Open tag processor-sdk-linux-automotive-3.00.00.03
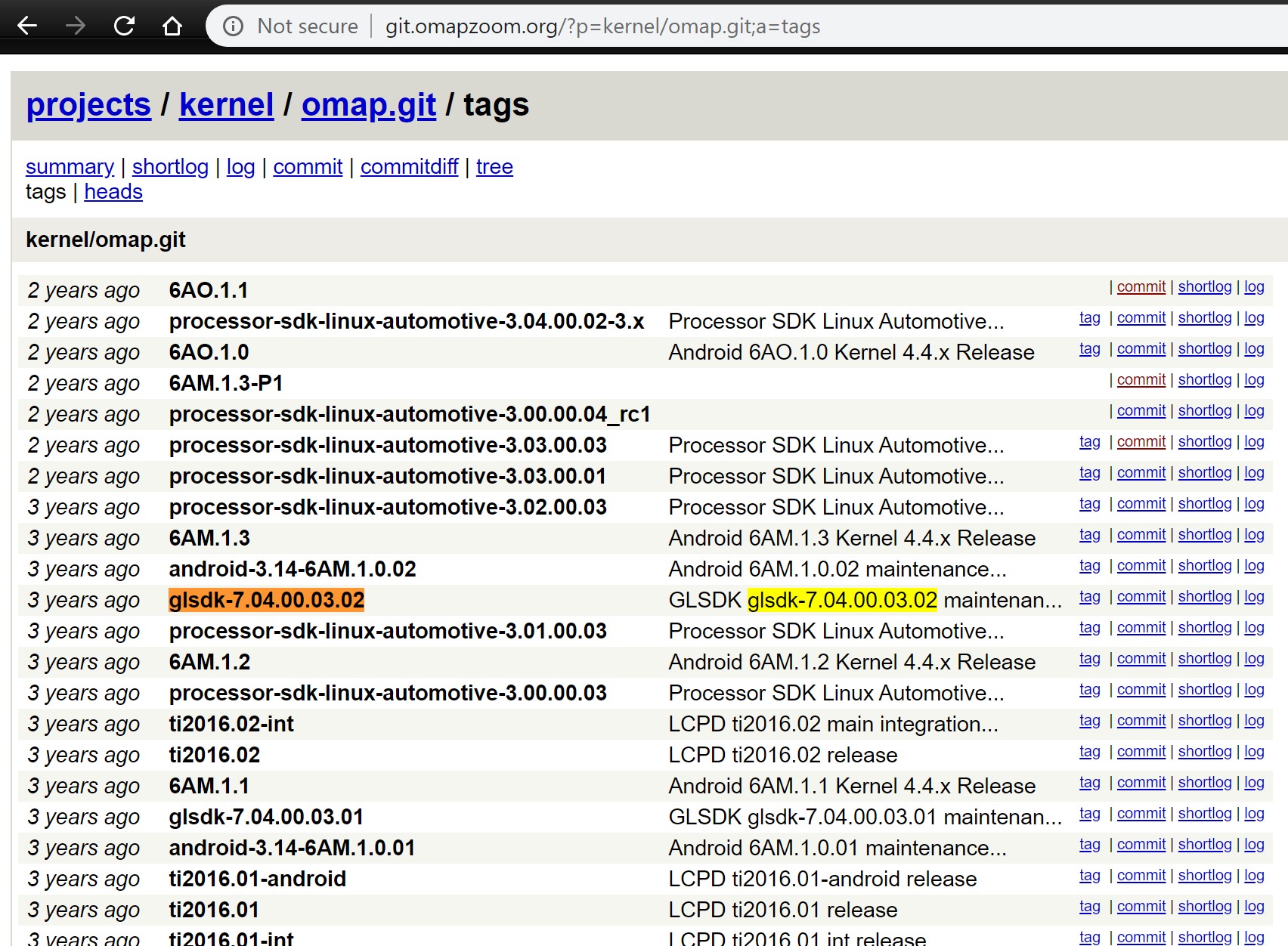 pyautogui.click(x=388, y=693)
